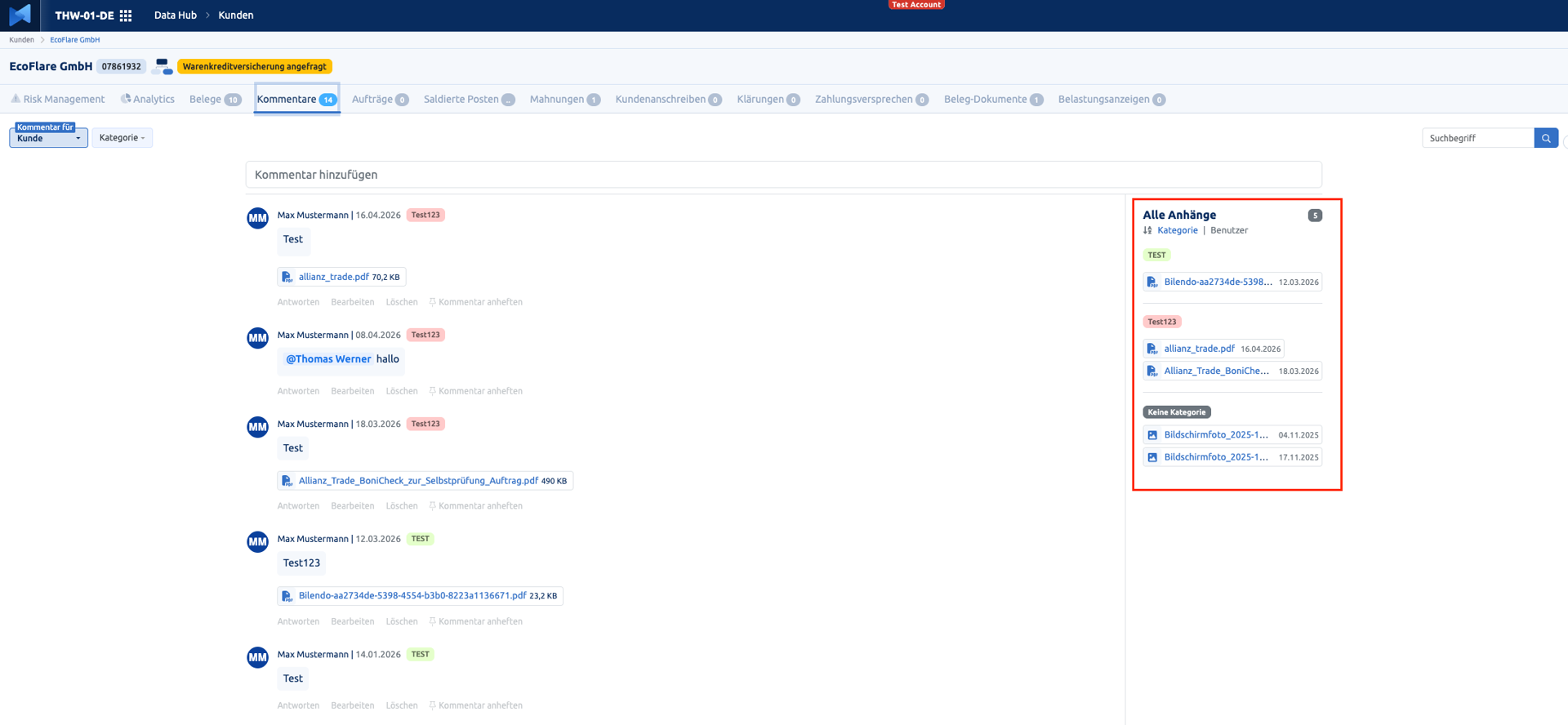Open the Kunden breadcrumb link
The image size is (1568, 725).
(22, 40)
